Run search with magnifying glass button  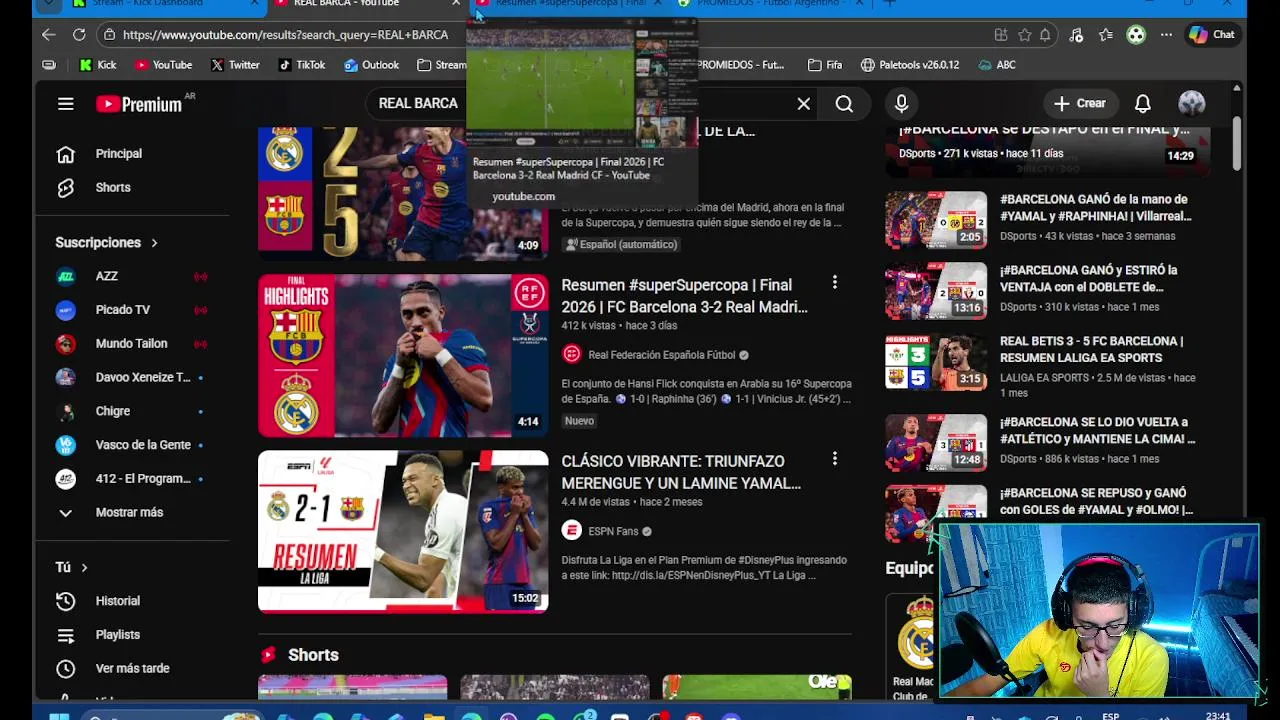coord(844,103)
